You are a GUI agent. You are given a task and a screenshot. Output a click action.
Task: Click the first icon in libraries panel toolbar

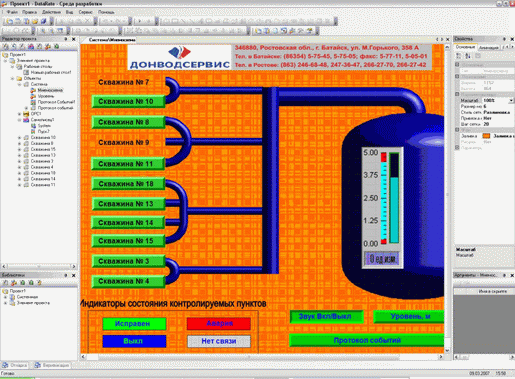[x=6, y=282]
